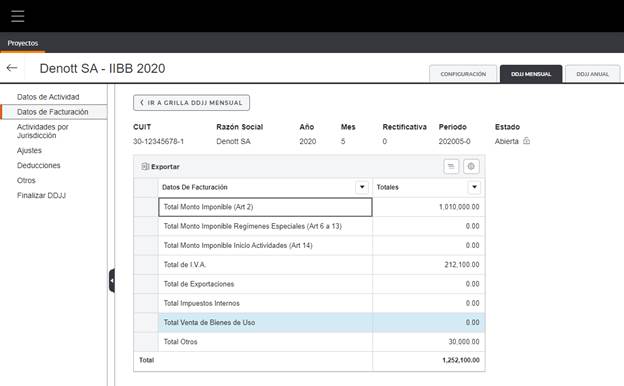Open Actividades por Jurisdicción section

point(43,131)
